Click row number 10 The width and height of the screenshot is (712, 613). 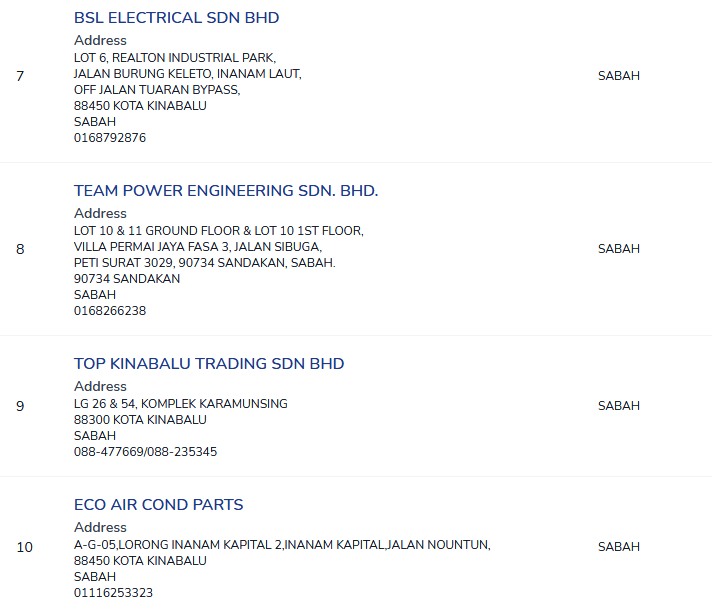[25, 547]
